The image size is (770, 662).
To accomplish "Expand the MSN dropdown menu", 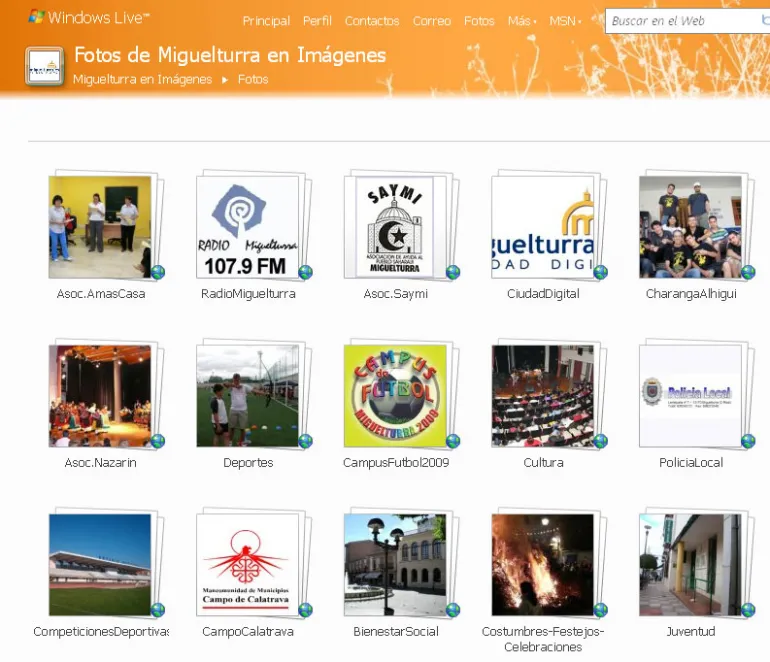I will click(565, 21).
